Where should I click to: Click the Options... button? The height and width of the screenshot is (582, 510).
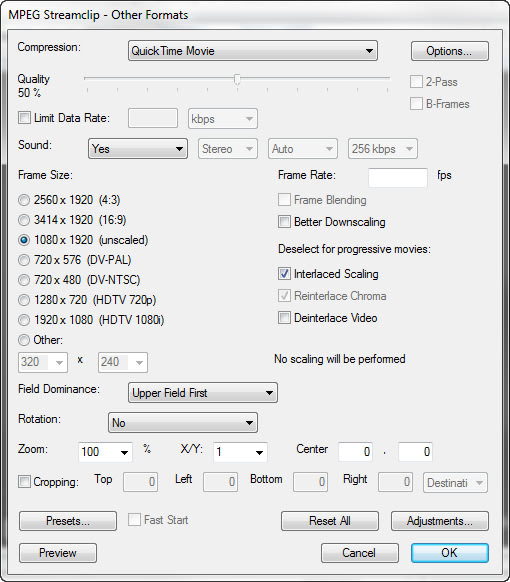449,51
